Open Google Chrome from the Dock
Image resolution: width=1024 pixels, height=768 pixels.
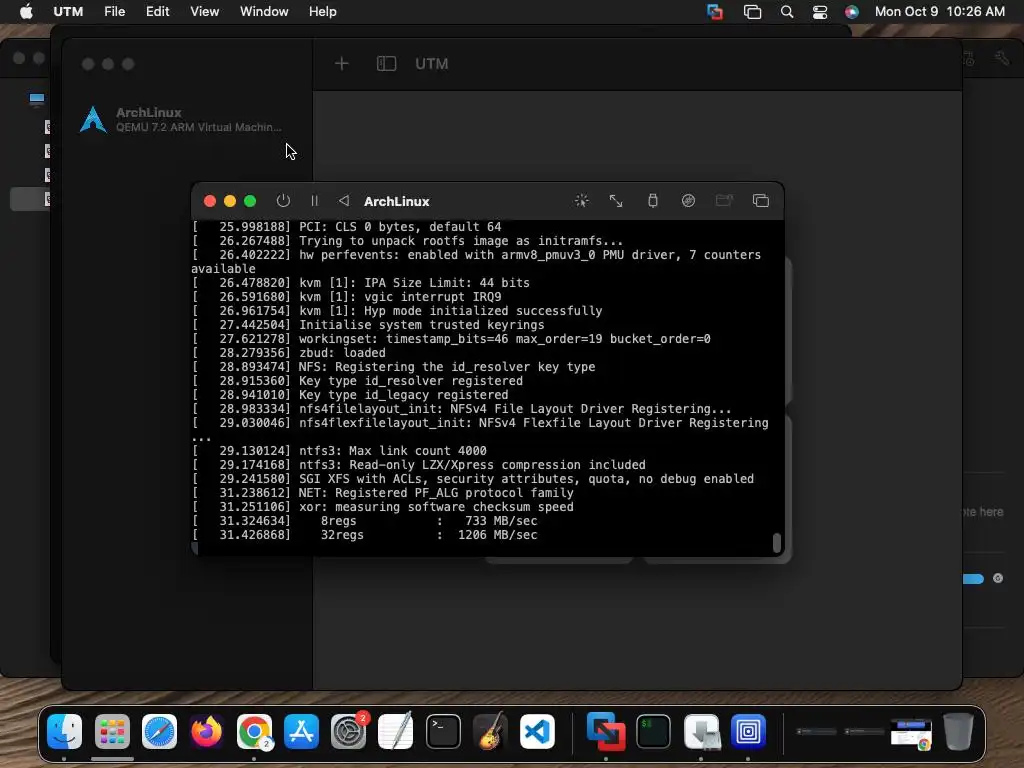coord(254,731)
